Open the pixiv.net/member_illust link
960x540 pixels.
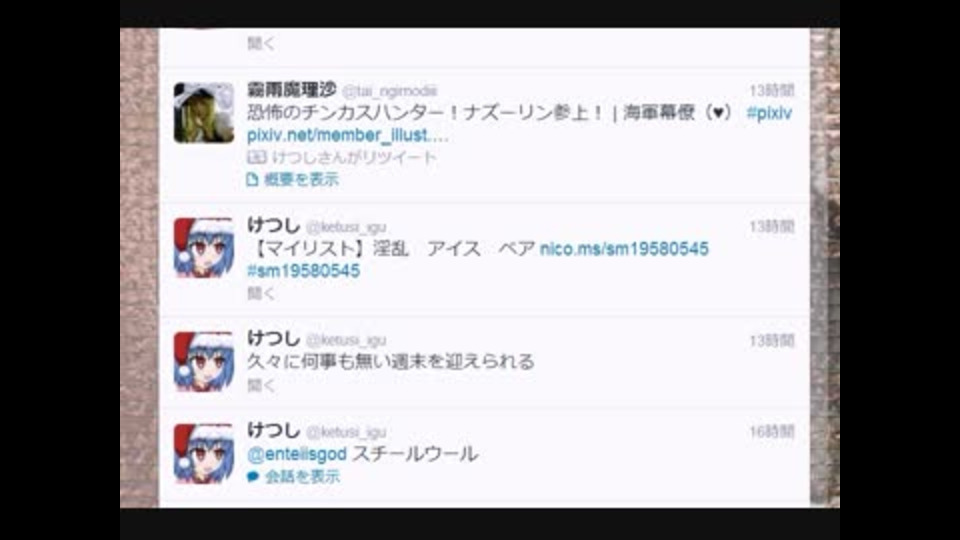tap(347, 135)
